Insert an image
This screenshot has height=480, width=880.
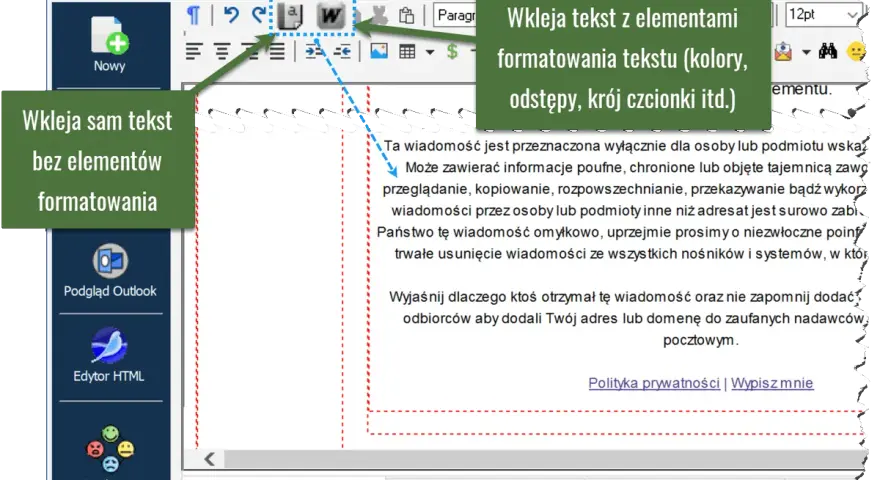click(x=379, y=52)
